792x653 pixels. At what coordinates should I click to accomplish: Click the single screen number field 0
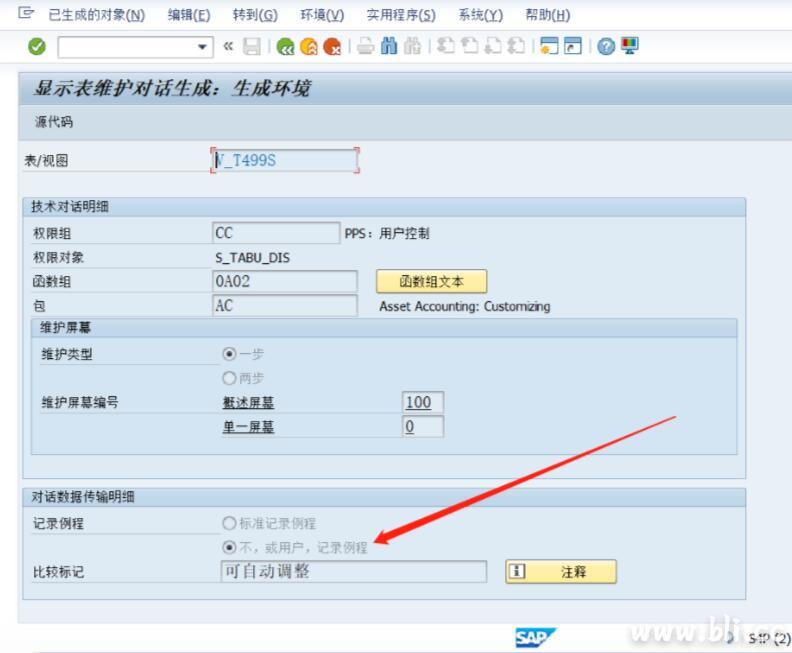(423, 427)
